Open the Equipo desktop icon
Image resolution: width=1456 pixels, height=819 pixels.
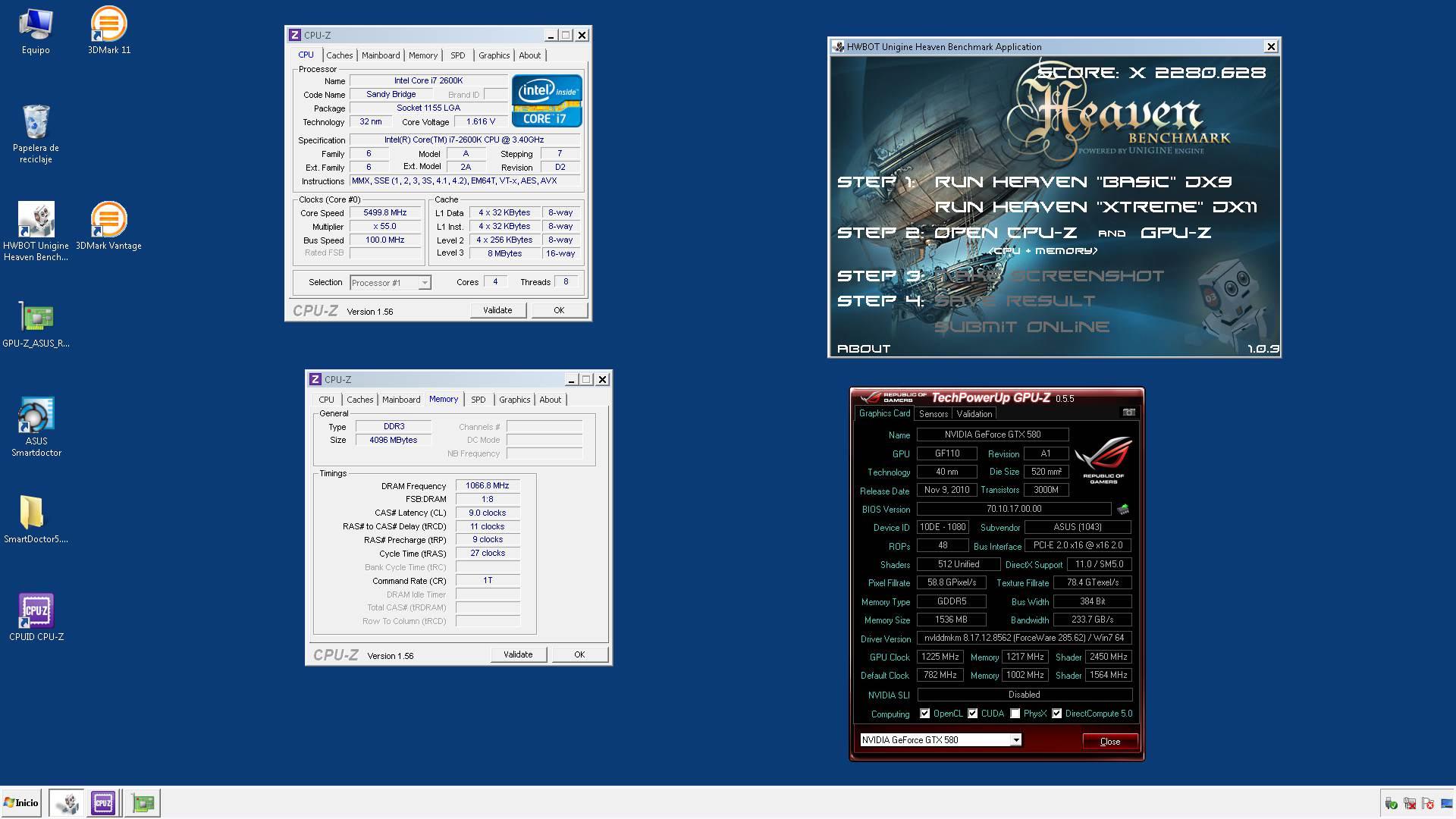point(36,30)
